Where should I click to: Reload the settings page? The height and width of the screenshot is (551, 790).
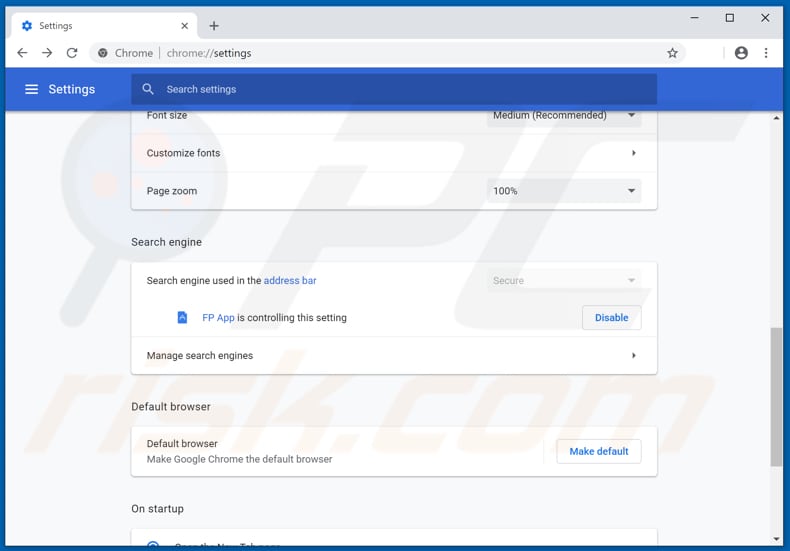click(x=72, y=53)
